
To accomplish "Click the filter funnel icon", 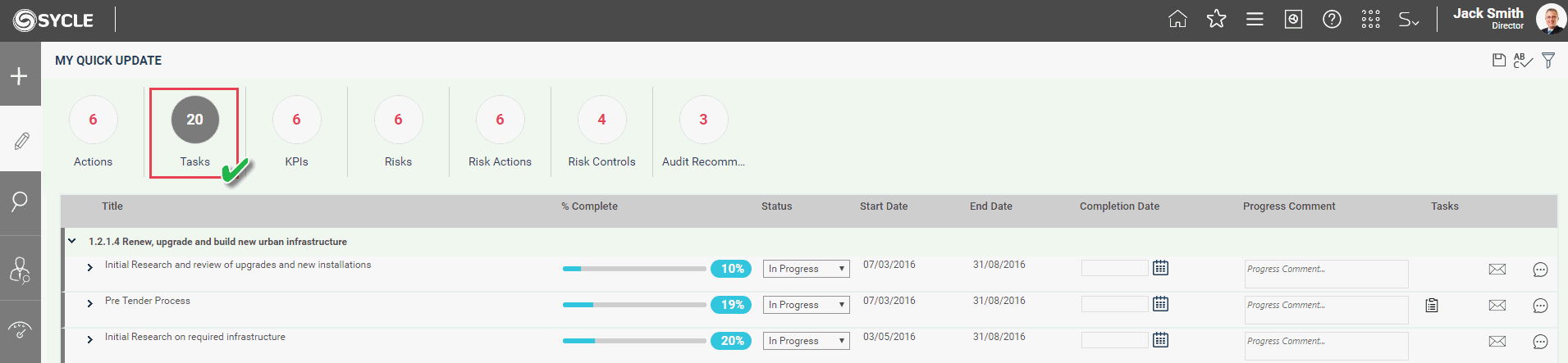I will tap(1548, 61).
